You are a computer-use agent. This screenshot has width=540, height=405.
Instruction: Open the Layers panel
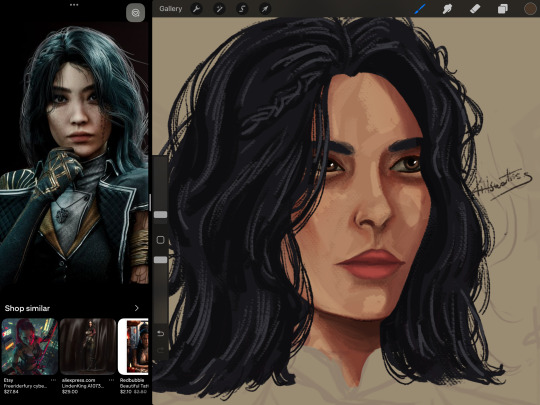(502, 9)
